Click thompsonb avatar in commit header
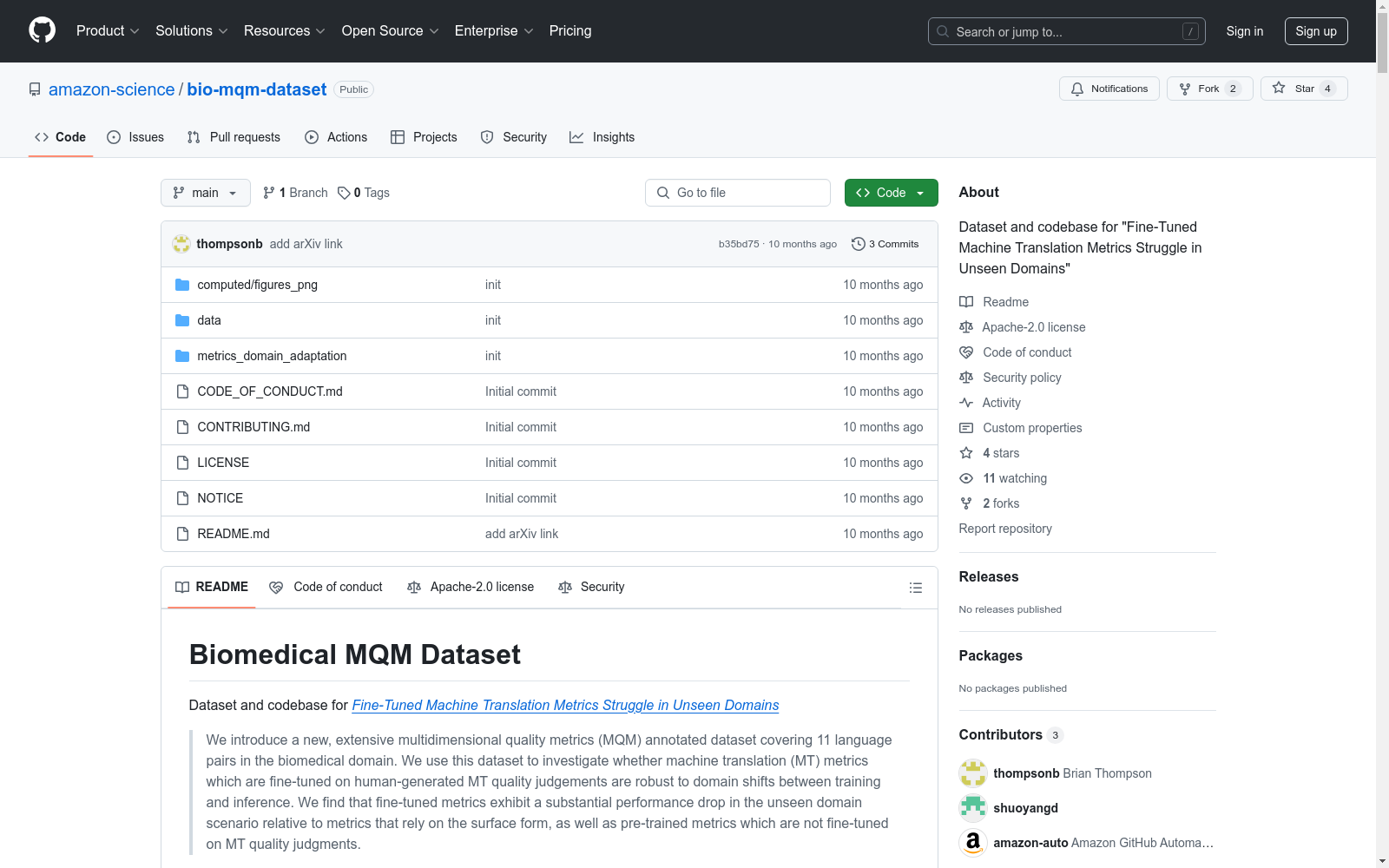Viewport: 1389px width, 868px height. click(x=181, y=244)
